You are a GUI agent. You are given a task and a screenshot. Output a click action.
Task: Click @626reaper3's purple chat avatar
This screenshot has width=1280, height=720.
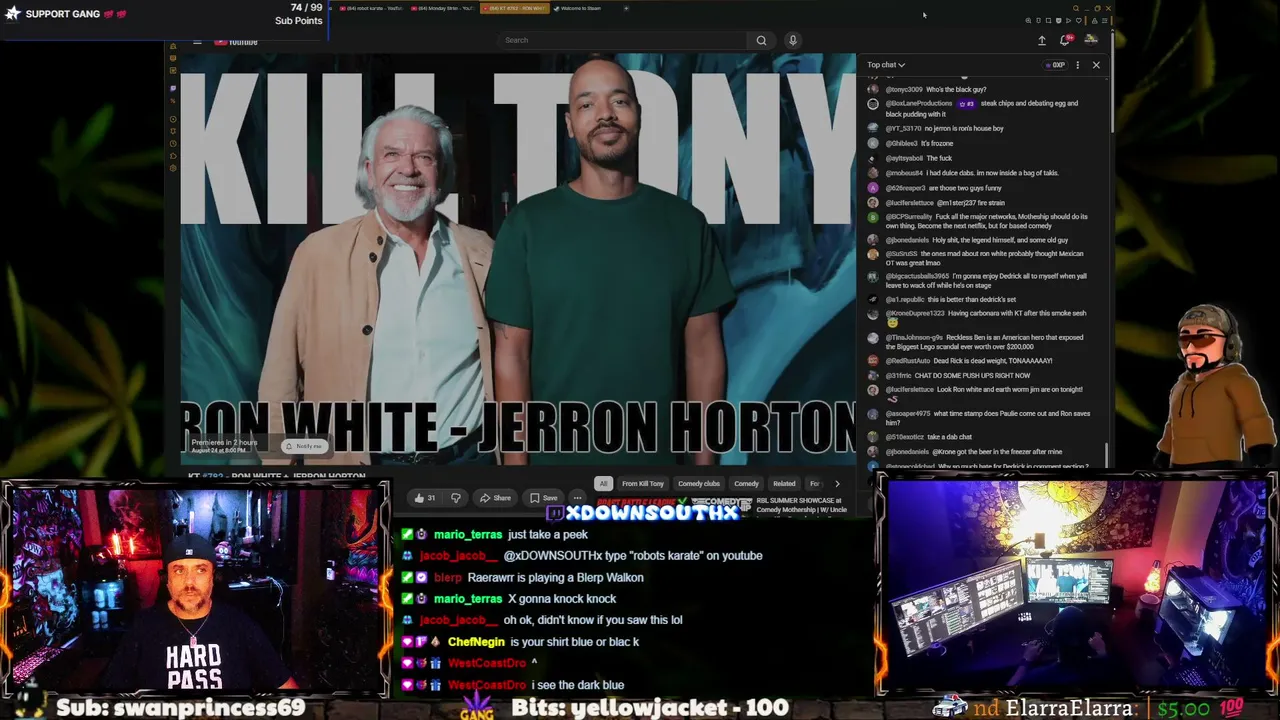(x=873, y=188)
